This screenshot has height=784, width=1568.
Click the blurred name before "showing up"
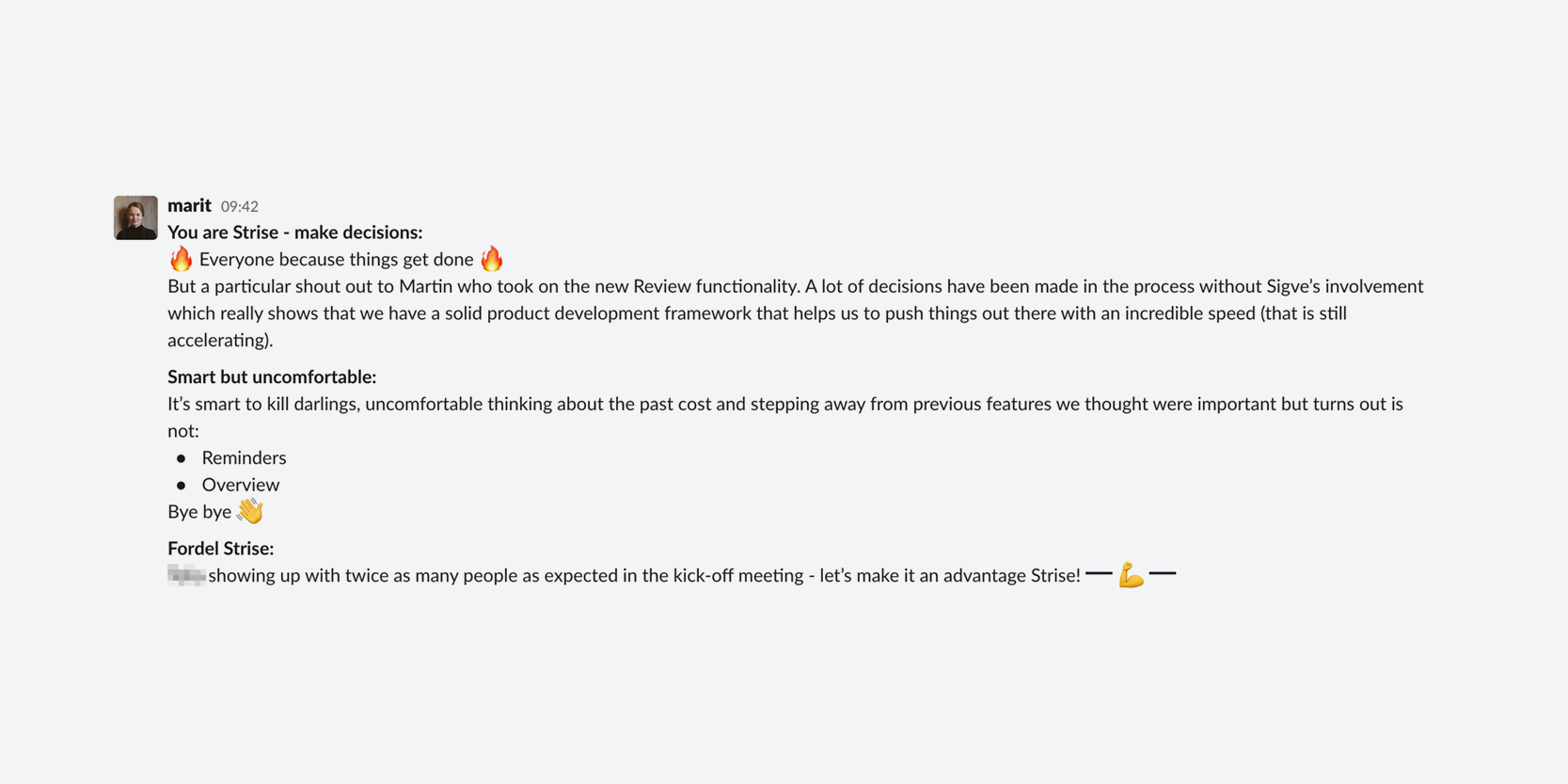pyautogui.click(x=186, y=575)
